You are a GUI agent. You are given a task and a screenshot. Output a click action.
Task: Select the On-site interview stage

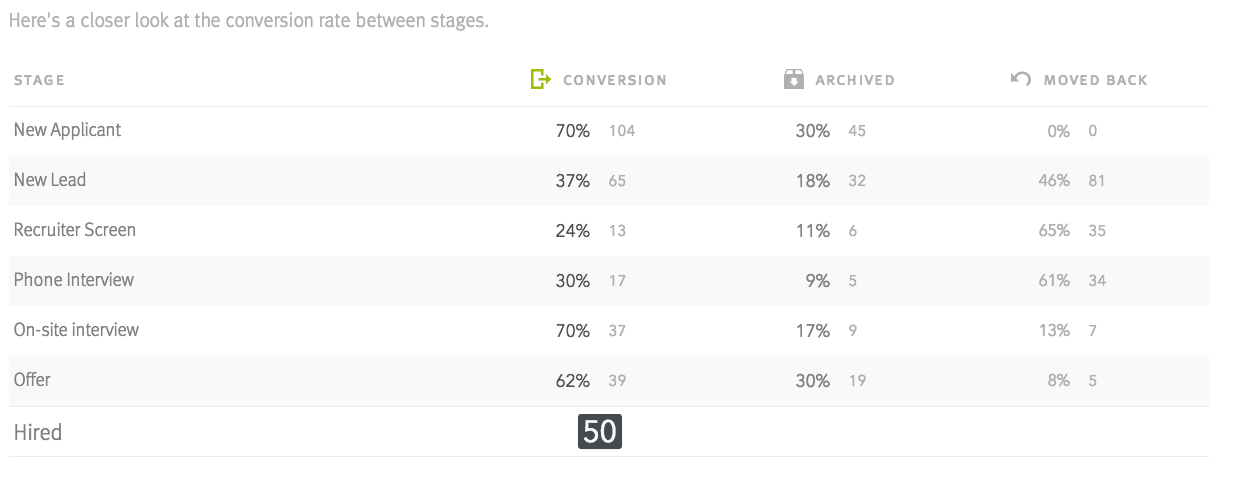(609, 331)
